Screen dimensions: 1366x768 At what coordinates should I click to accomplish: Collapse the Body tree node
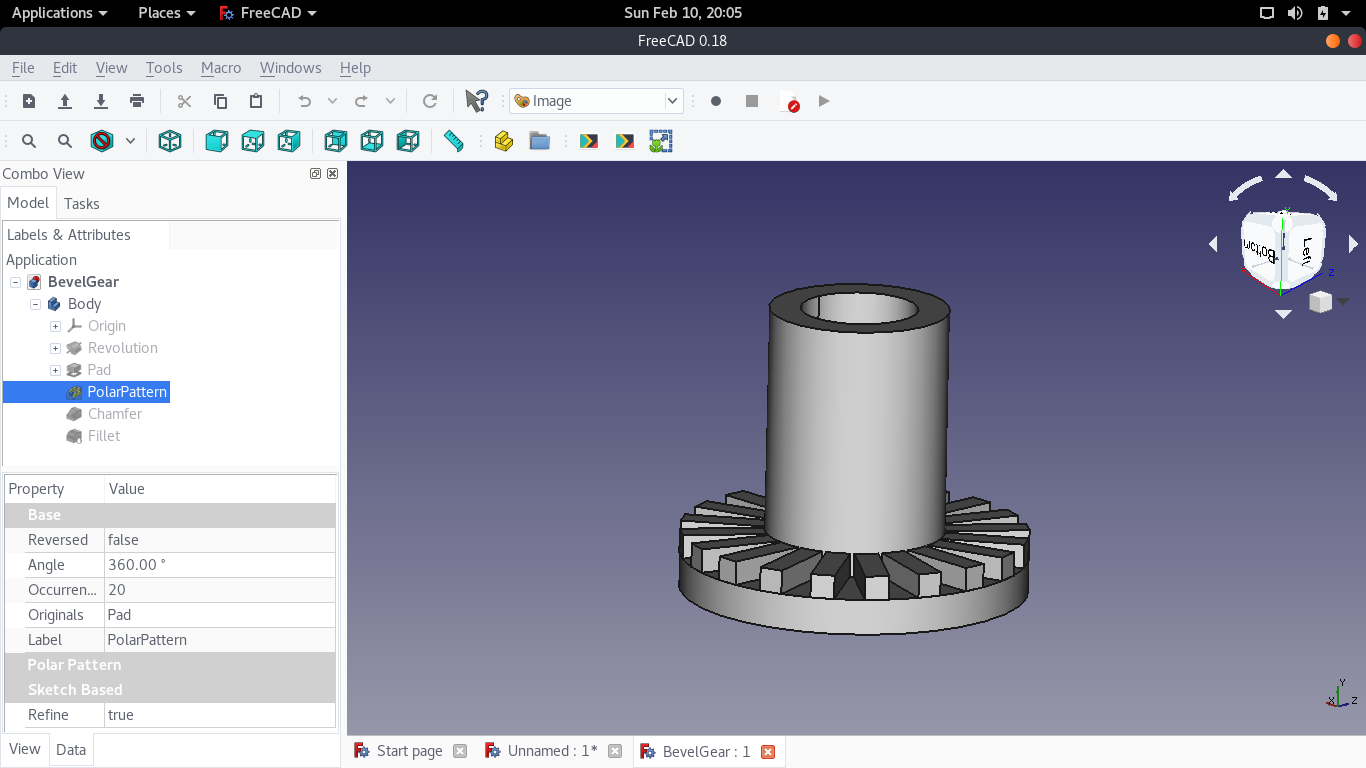pyautogui.click(x=36, y=304)
